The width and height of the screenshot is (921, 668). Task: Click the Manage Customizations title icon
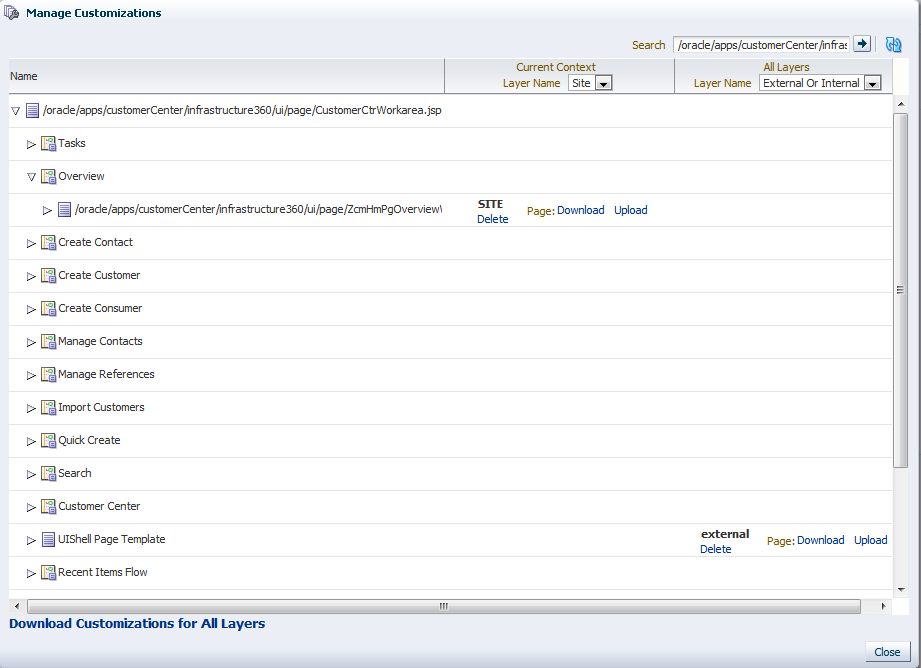12,12
